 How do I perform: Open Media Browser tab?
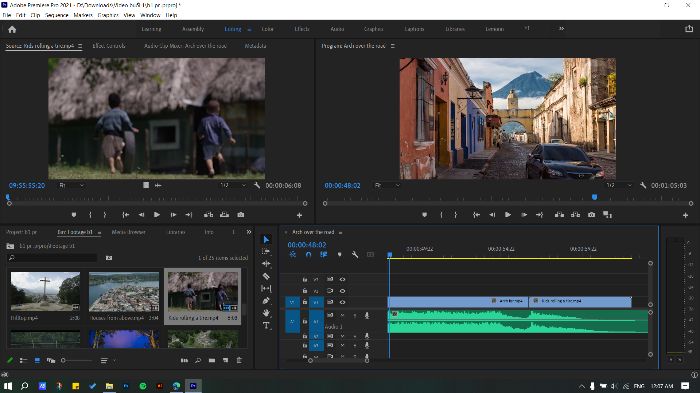pos(129,232)
